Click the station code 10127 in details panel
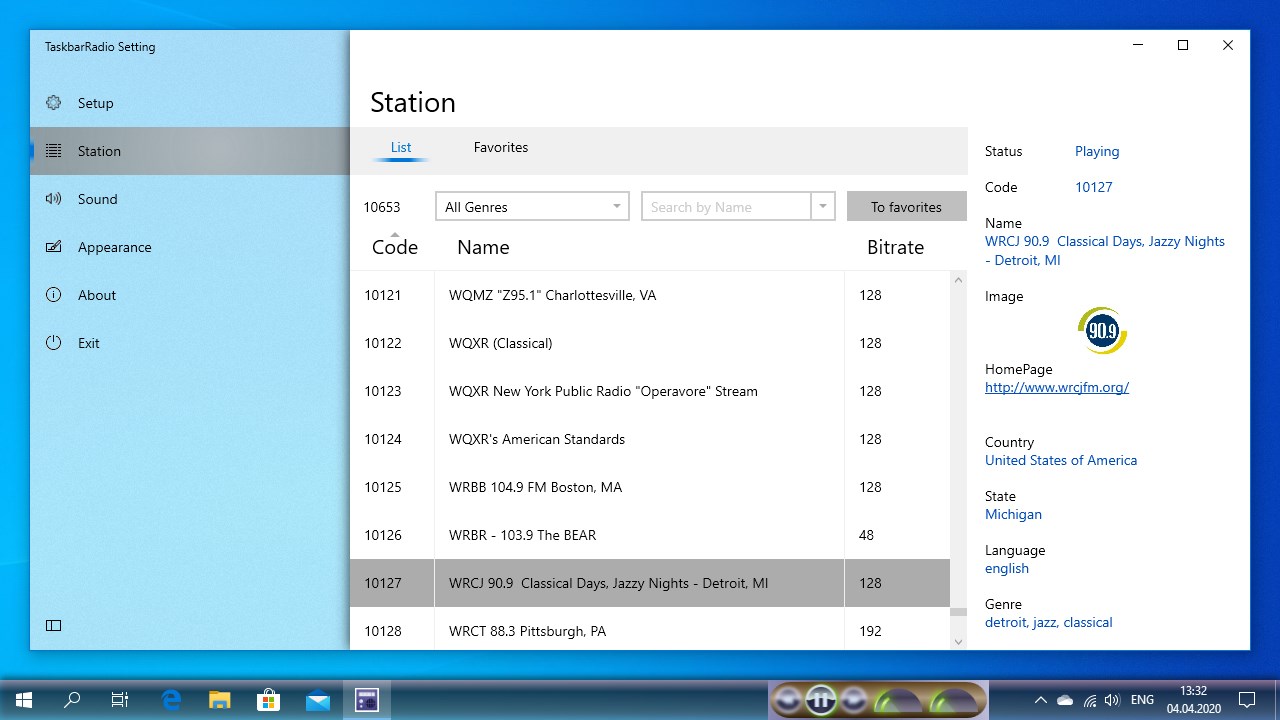The image size is (1280, 720). click(x=1094, y=187)
